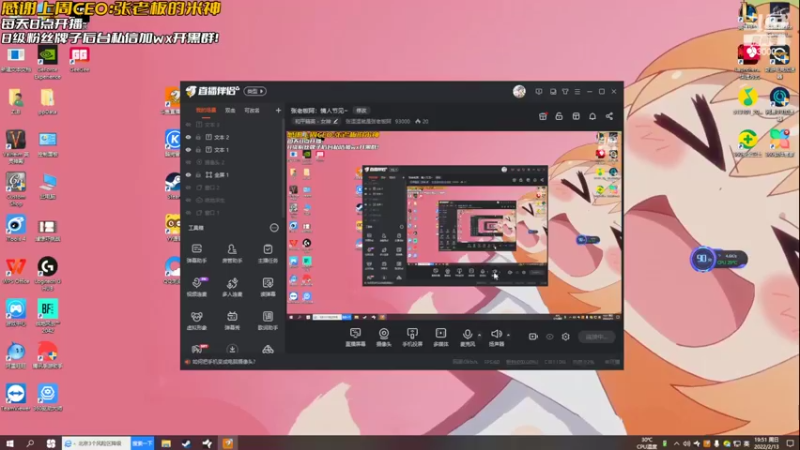
Task: Open the 多人连麦 tool
Action: click(232, 286)
